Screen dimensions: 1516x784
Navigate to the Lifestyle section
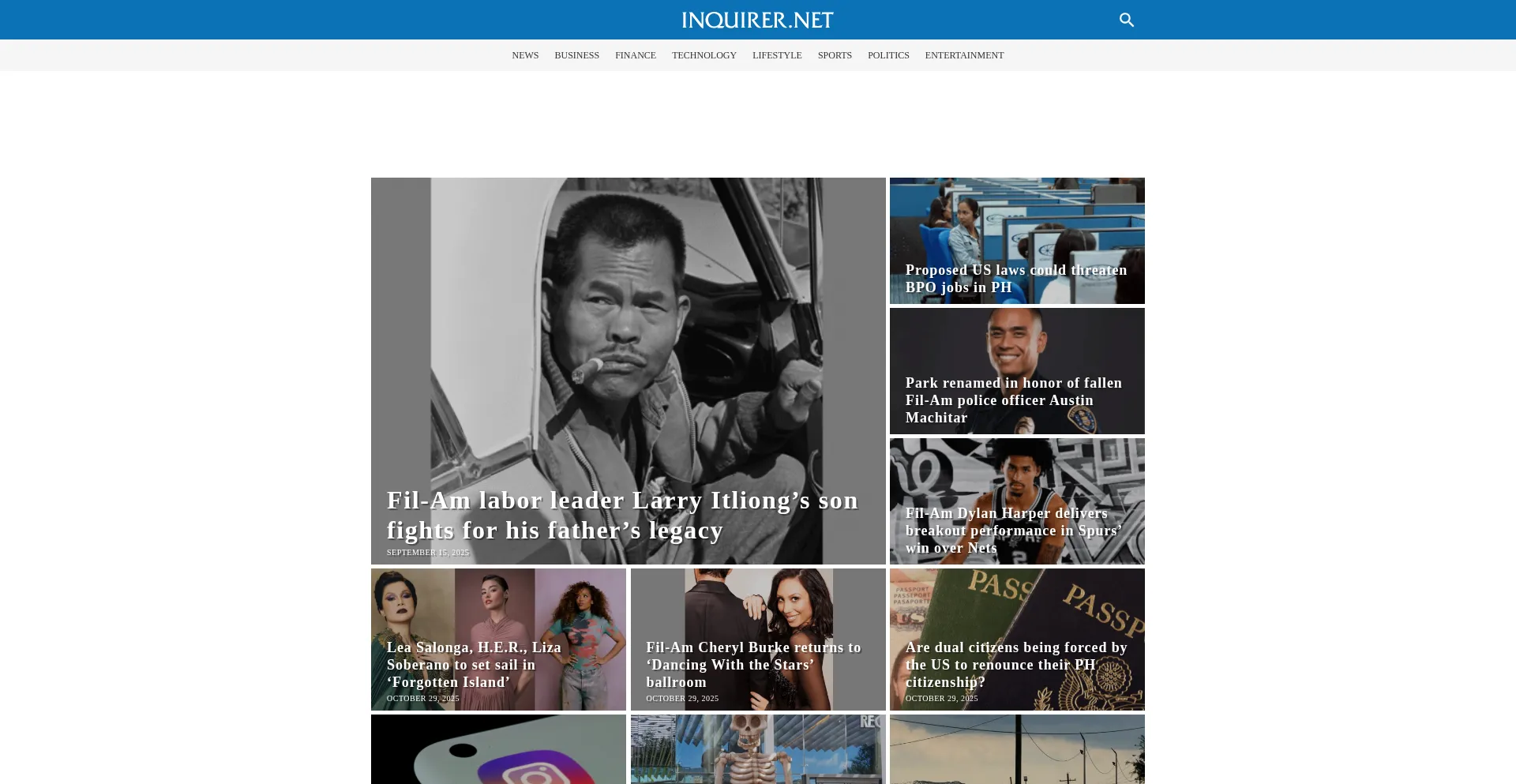777,55
